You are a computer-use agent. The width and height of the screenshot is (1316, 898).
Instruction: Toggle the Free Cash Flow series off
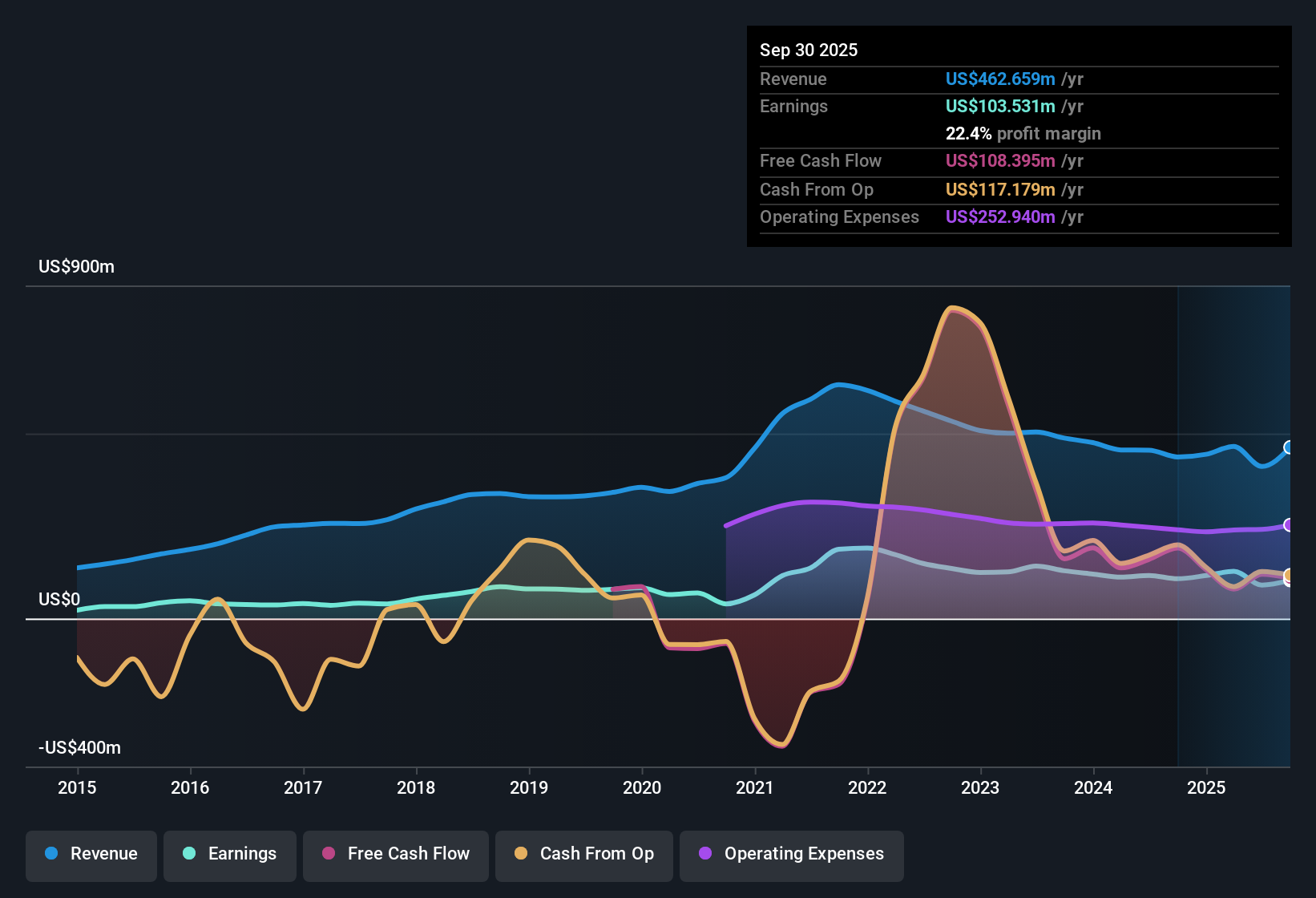(x=395, y=854)
